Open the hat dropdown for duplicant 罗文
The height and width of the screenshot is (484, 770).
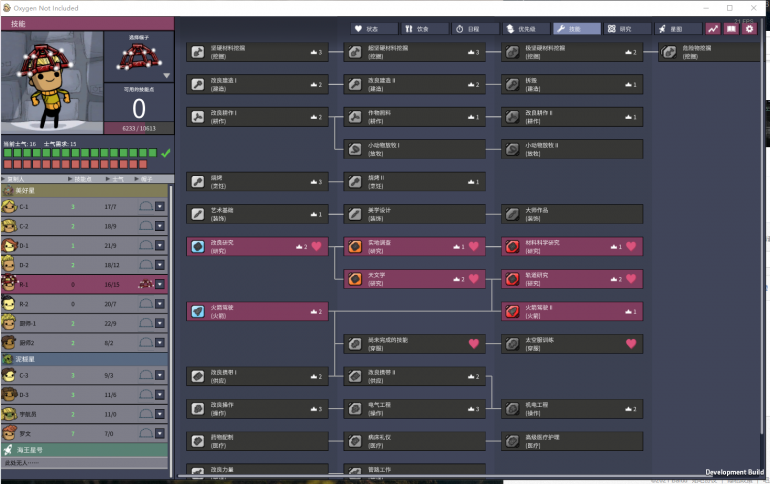click(x=160, y=432)
